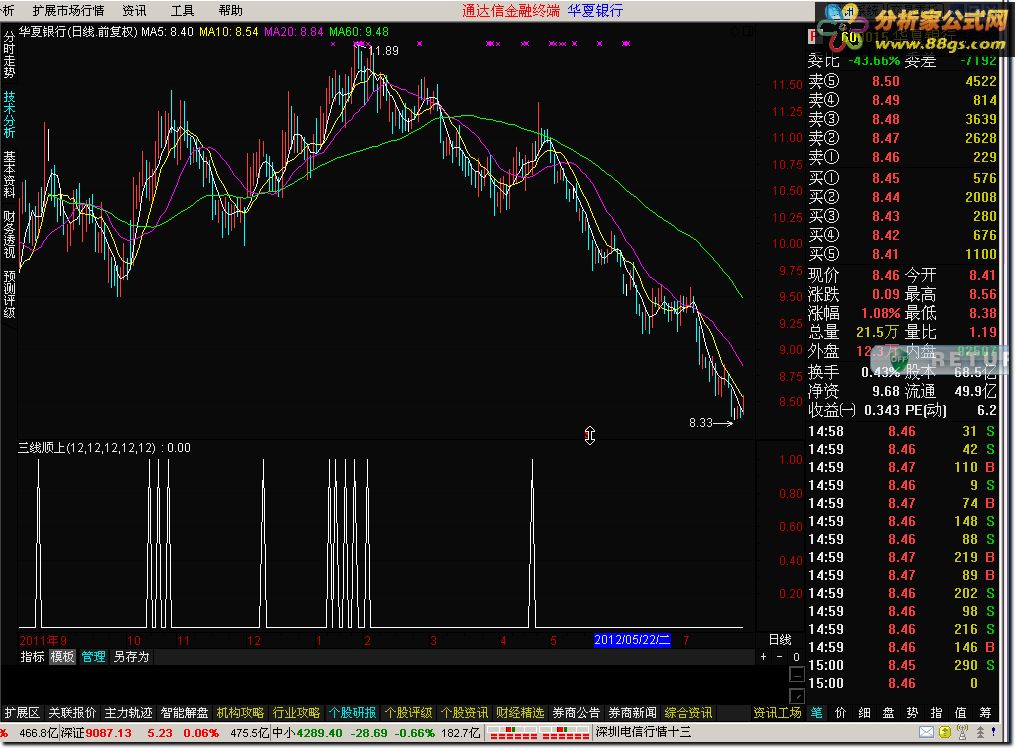Select the 值 tab
Viewport: 1017px width, 749px height.
(x=961, y=713)
